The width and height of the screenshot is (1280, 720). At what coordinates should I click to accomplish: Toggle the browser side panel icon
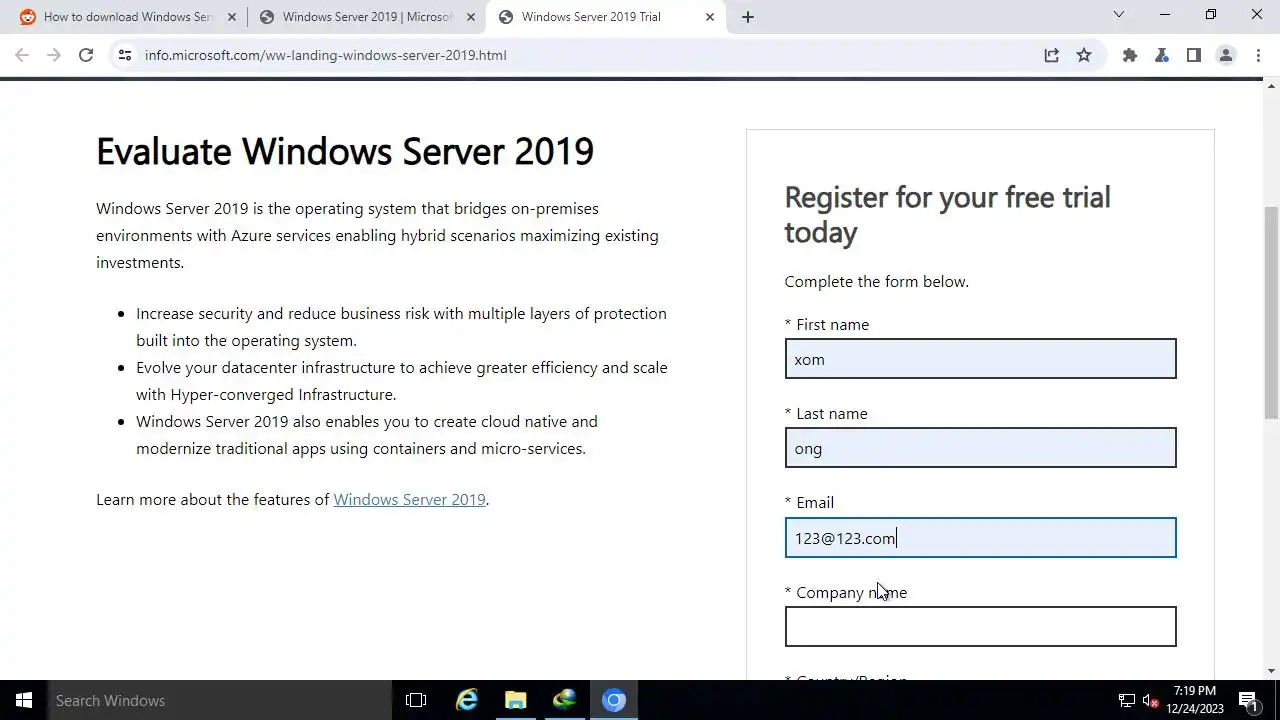tap(1194, 55)
